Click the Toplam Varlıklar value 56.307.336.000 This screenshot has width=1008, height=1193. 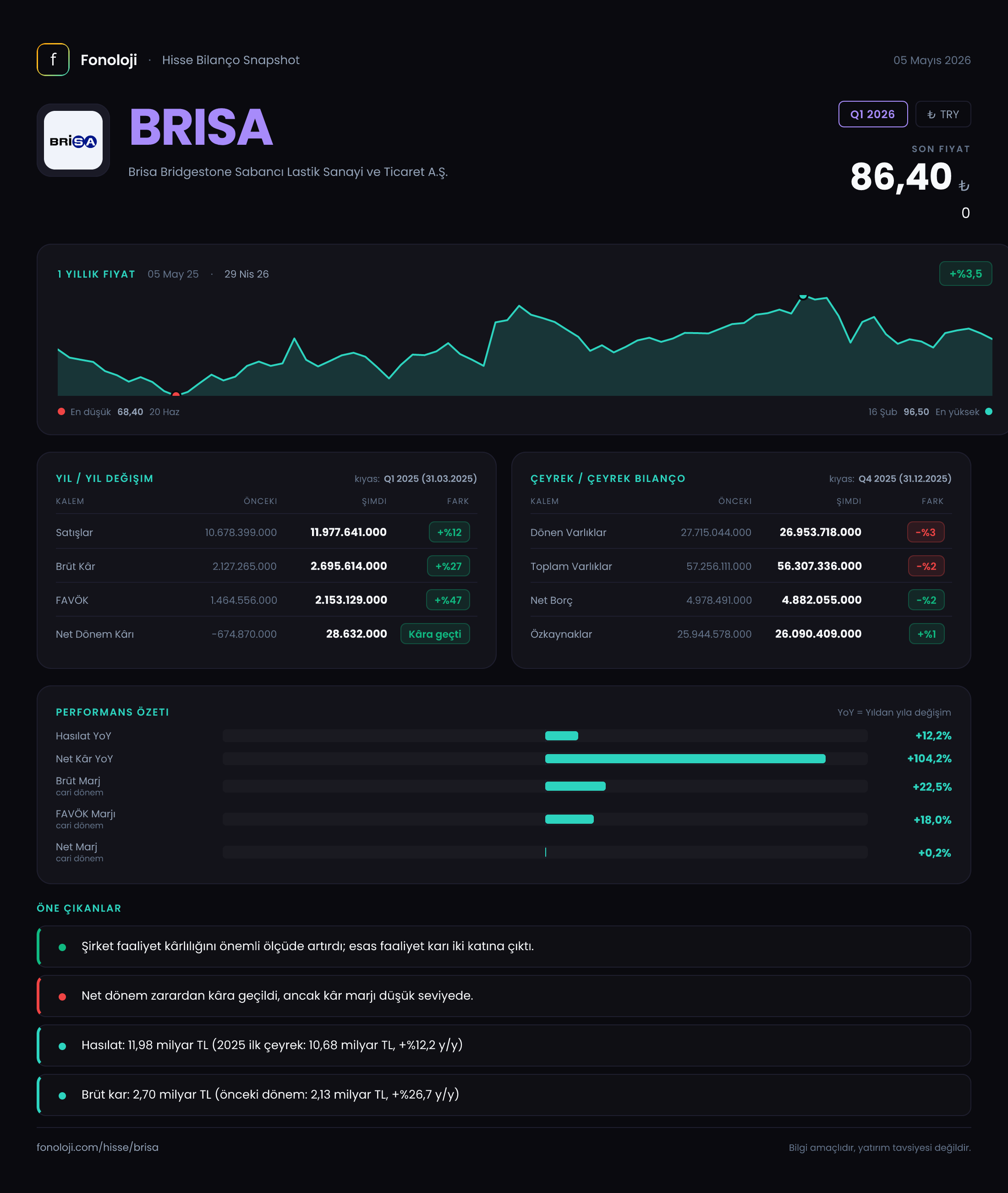(819, 566)
